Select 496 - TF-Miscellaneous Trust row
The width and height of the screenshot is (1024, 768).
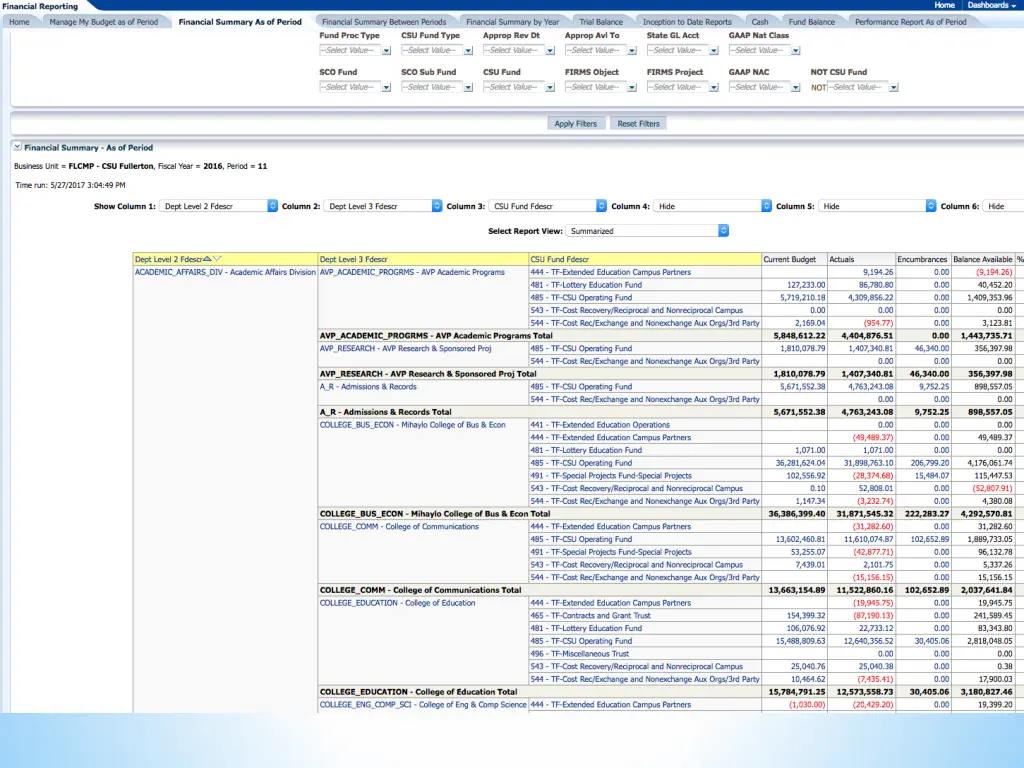tap(580, 654)
